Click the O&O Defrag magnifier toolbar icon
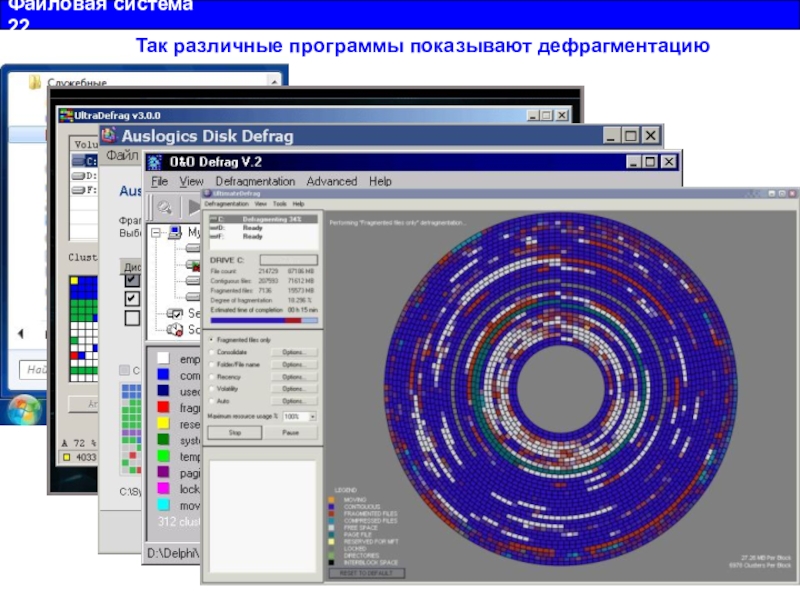800x600 pixels. (163, 207)
